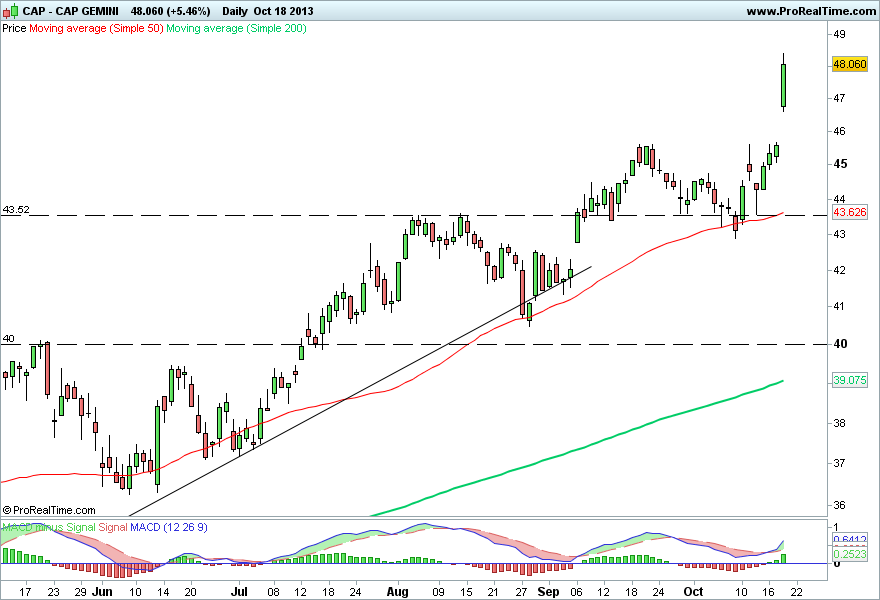Click the Jul month label on time axis
880x600 pixels.
pos(240,592)
